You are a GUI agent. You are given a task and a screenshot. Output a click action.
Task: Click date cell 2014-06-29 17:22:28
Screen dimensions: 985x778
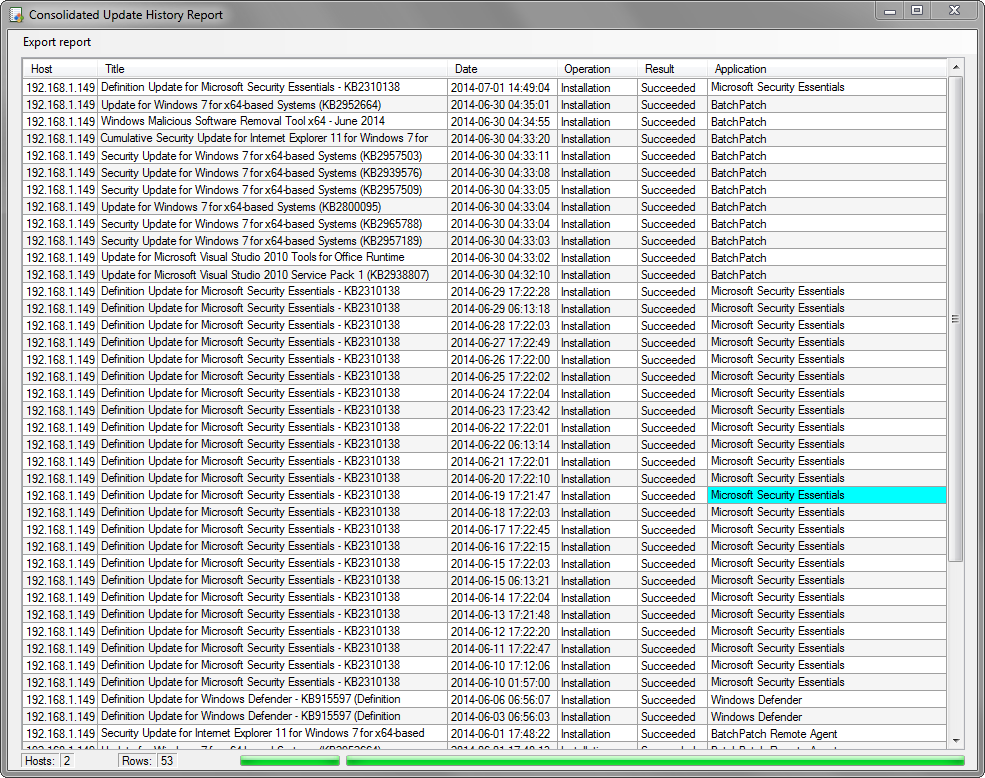[502, 292]
